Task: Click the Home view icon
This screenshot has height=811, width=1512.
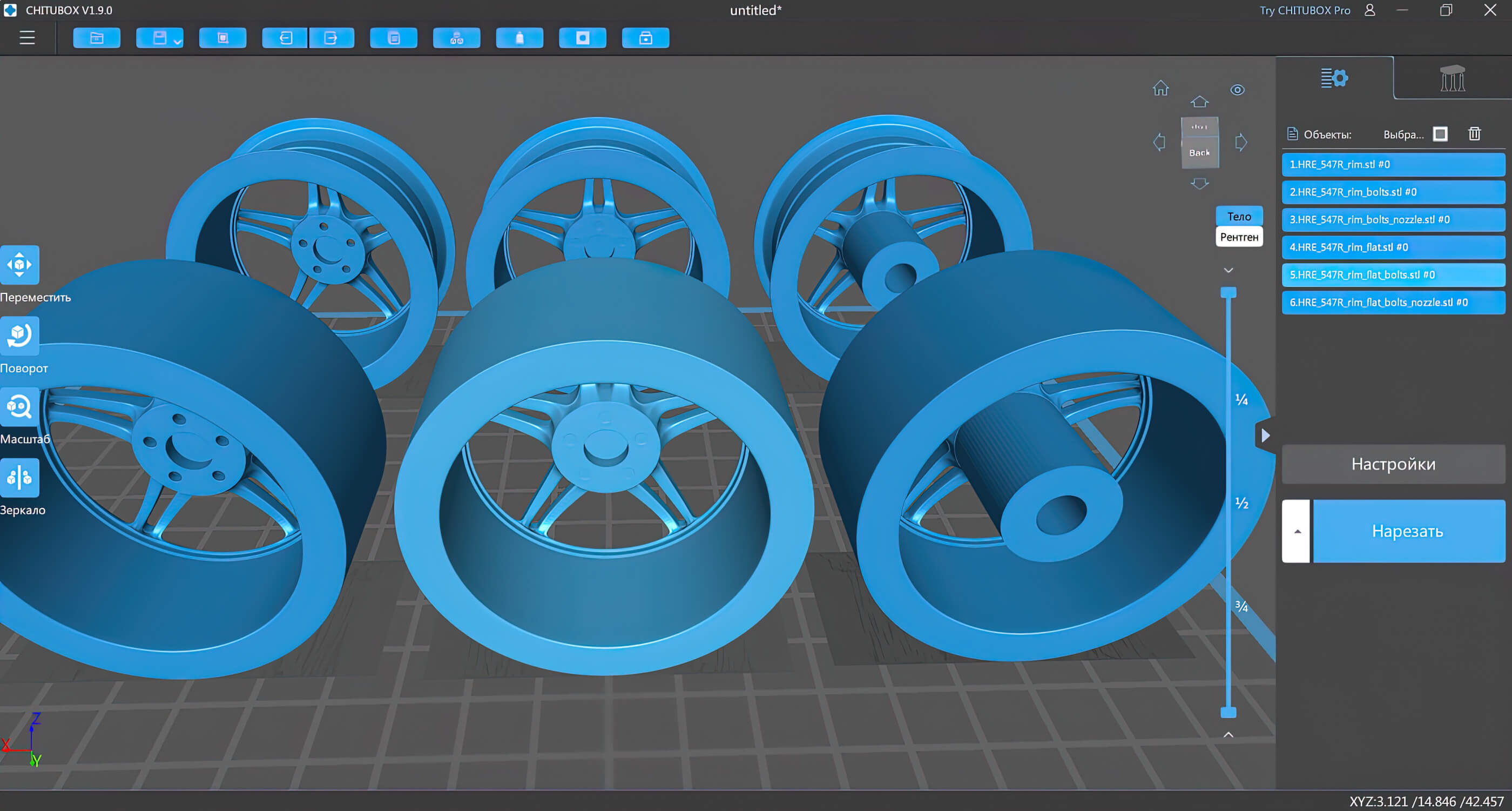Action: [x=1160, y=88]
